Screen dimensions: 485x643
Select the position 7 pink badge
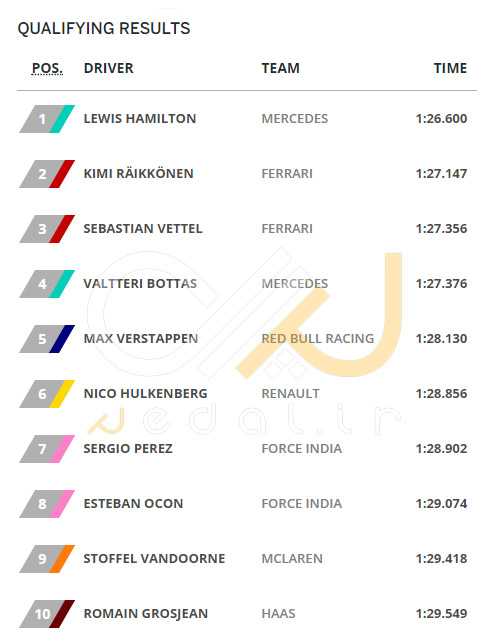47,449
